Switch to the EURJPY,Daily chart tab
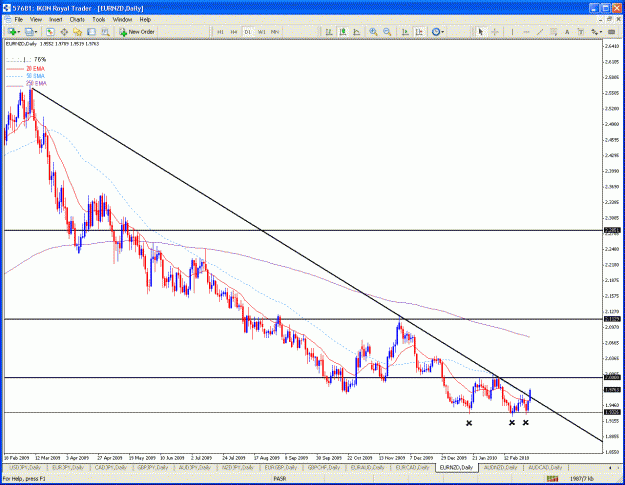The image size is (625, 485). (x=68, y=467)
